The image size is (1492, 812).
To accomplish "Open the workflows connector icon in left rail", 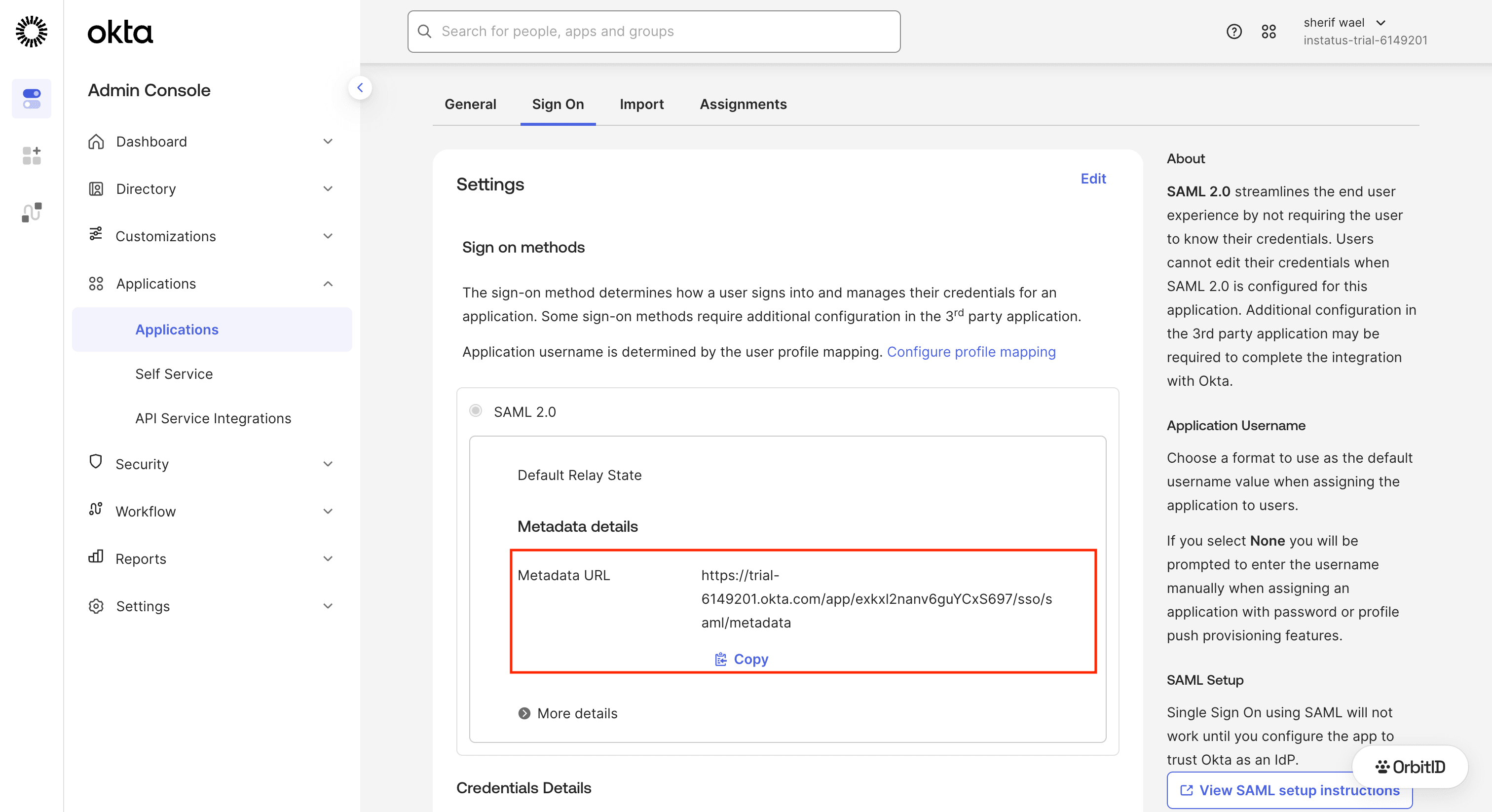I will (x=31, y=212).
